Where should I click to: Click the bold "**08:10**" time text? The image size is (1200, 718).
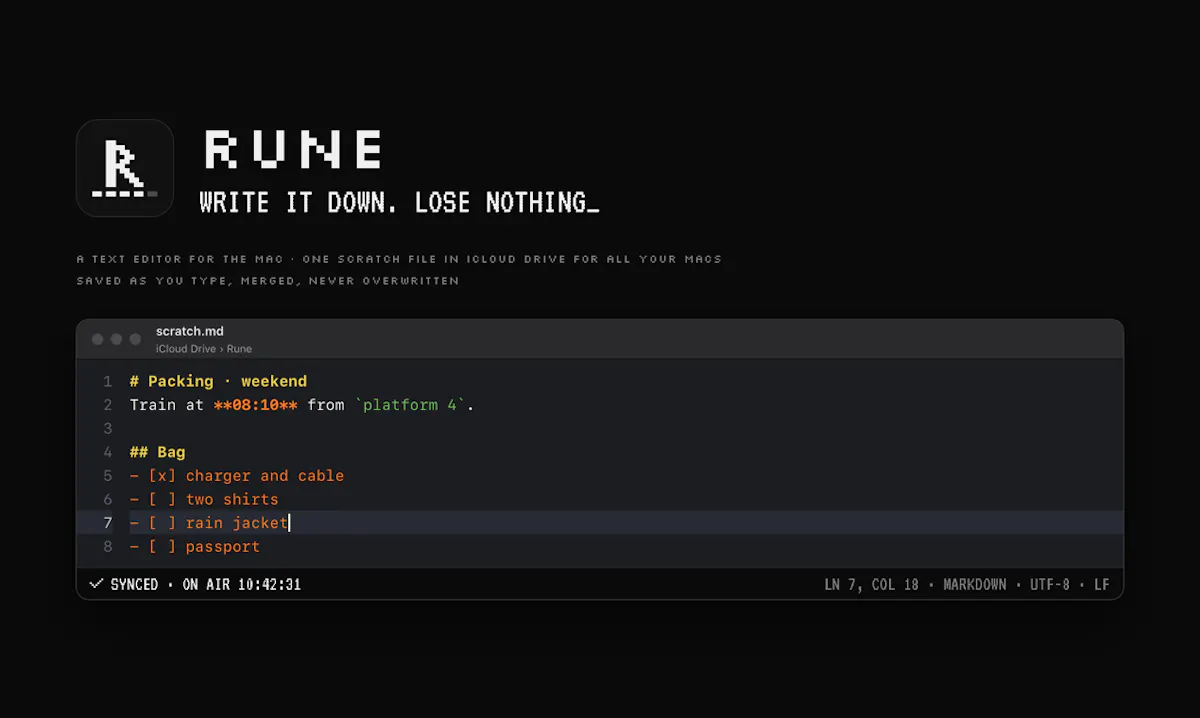tap(256, 405)
